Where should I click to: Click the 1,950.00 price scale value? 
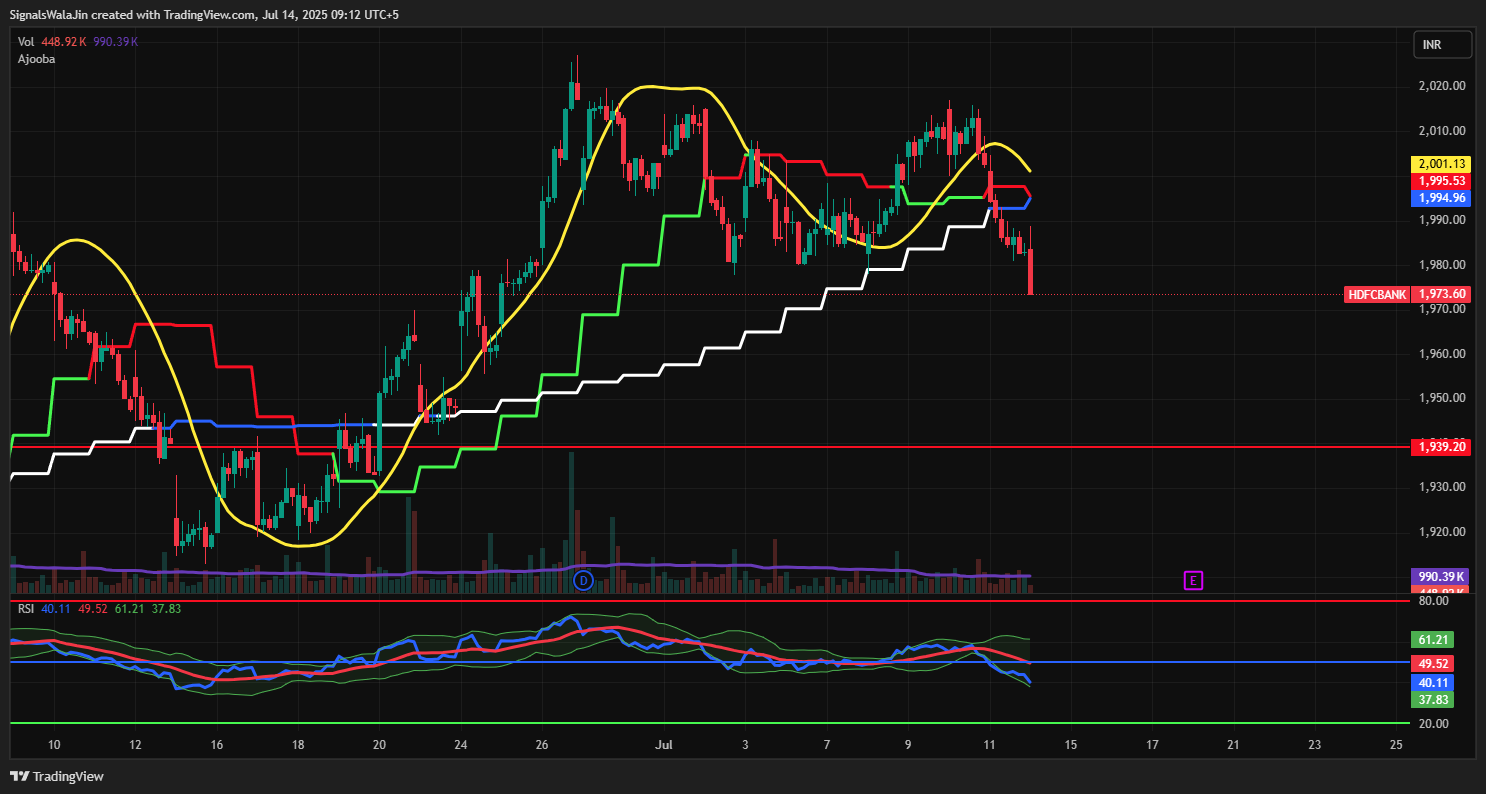[1442, 398]
